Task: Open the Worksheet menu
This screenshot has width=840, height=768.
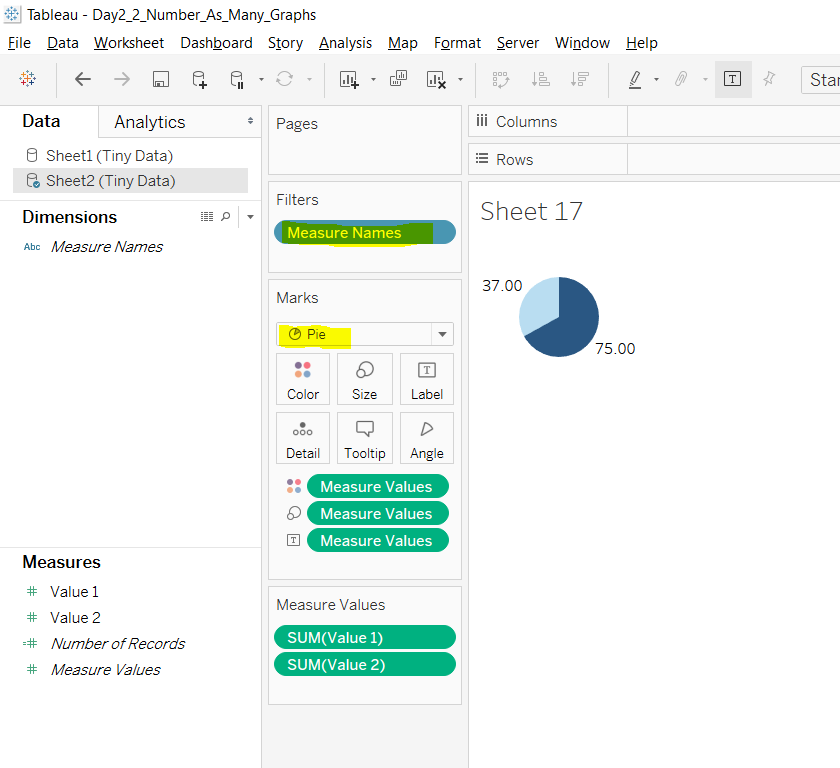Action: [129, 43]
